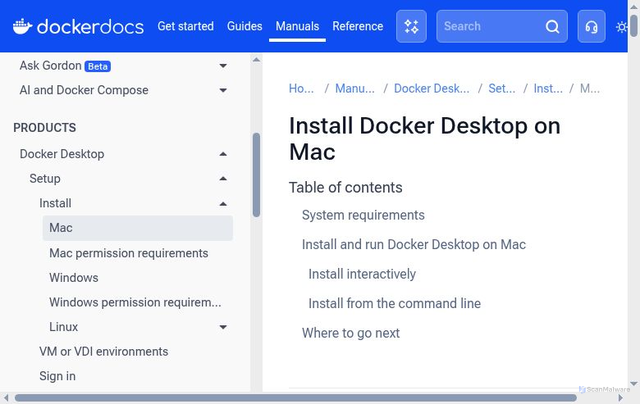The width and height of the screenshot is (640, 404).
Task: Click the search magnifier icon
Action: 552,27
